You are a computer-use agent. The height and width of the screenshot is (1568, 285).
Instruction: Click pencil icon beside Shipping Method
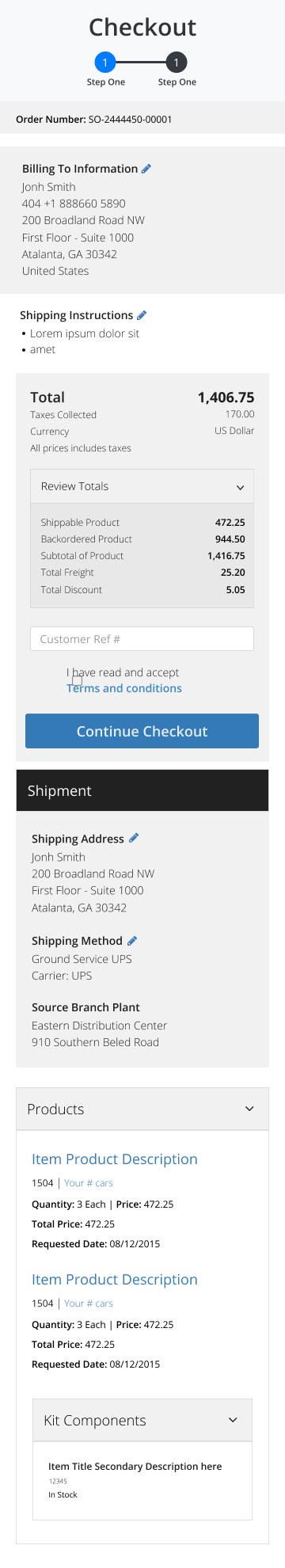(132, 941)
